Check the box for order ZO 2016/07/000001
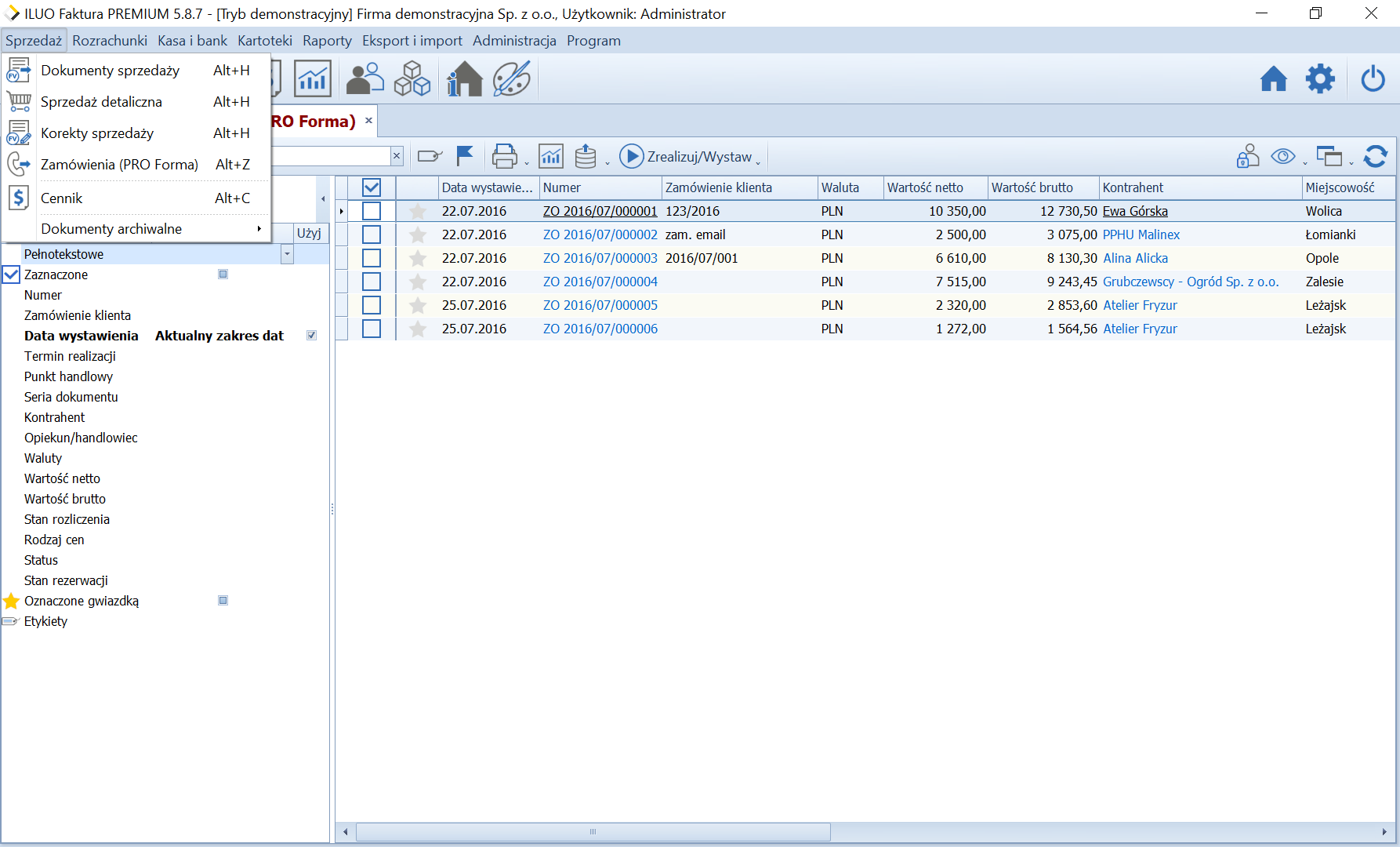The image size is (1400, 847). point(372,211)
